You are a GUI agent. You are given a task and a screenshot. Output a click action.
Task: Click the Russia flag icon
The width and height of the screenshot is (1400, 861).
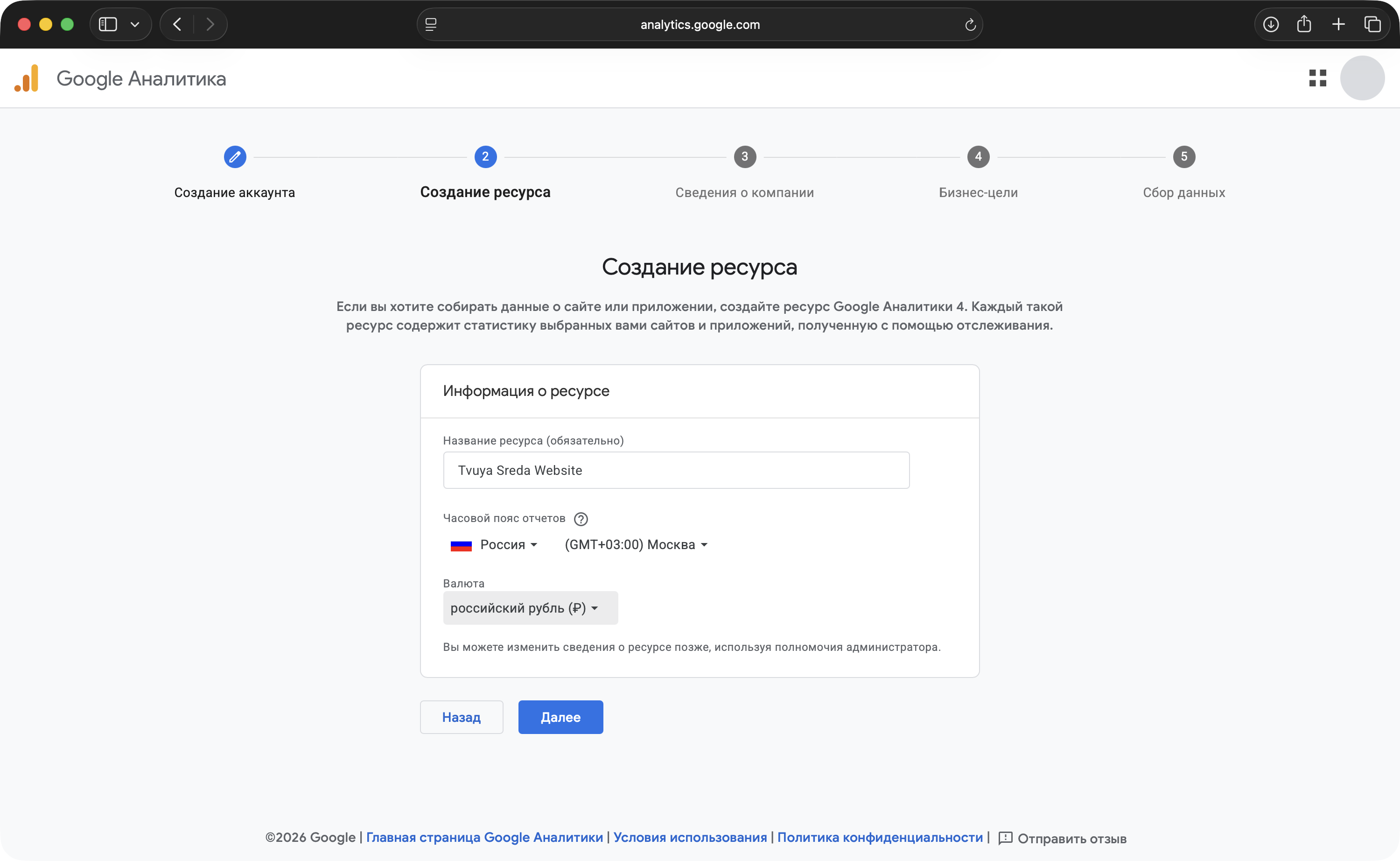(461, 545)
